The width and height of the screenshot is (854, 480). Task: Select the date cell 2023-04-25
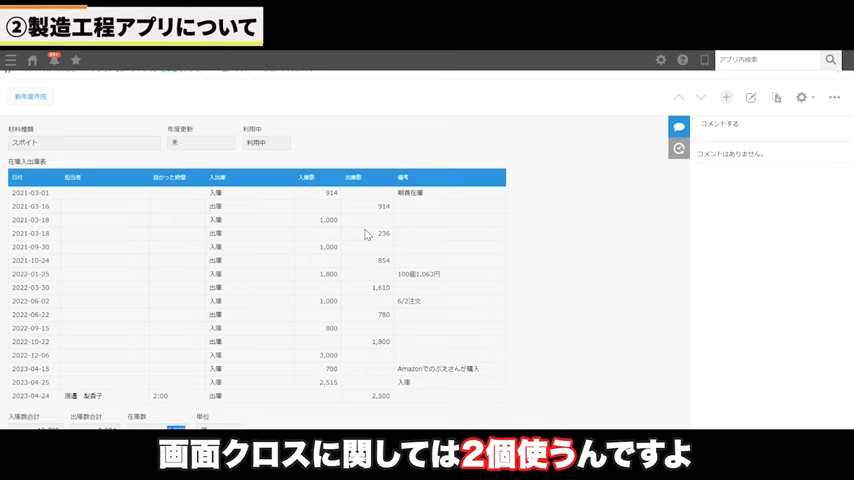(30, 382)
